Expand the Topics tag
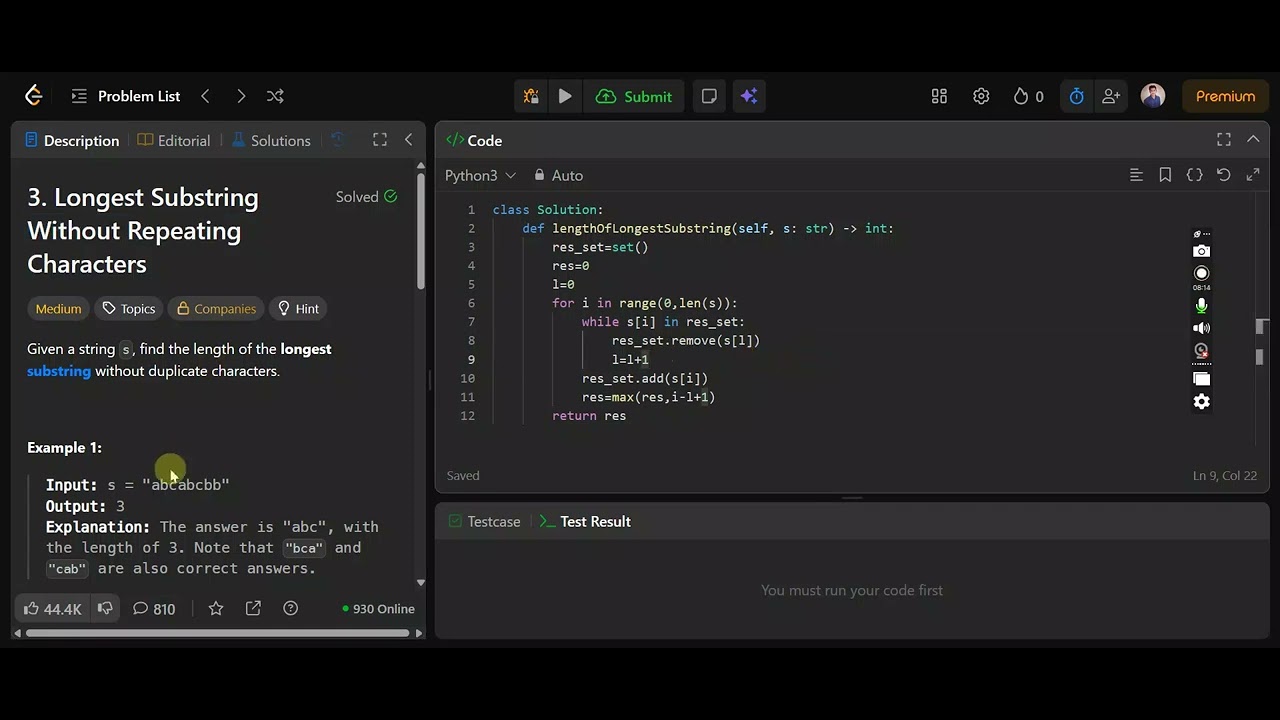Screen dimensions: 1280x720 (129, 308)
